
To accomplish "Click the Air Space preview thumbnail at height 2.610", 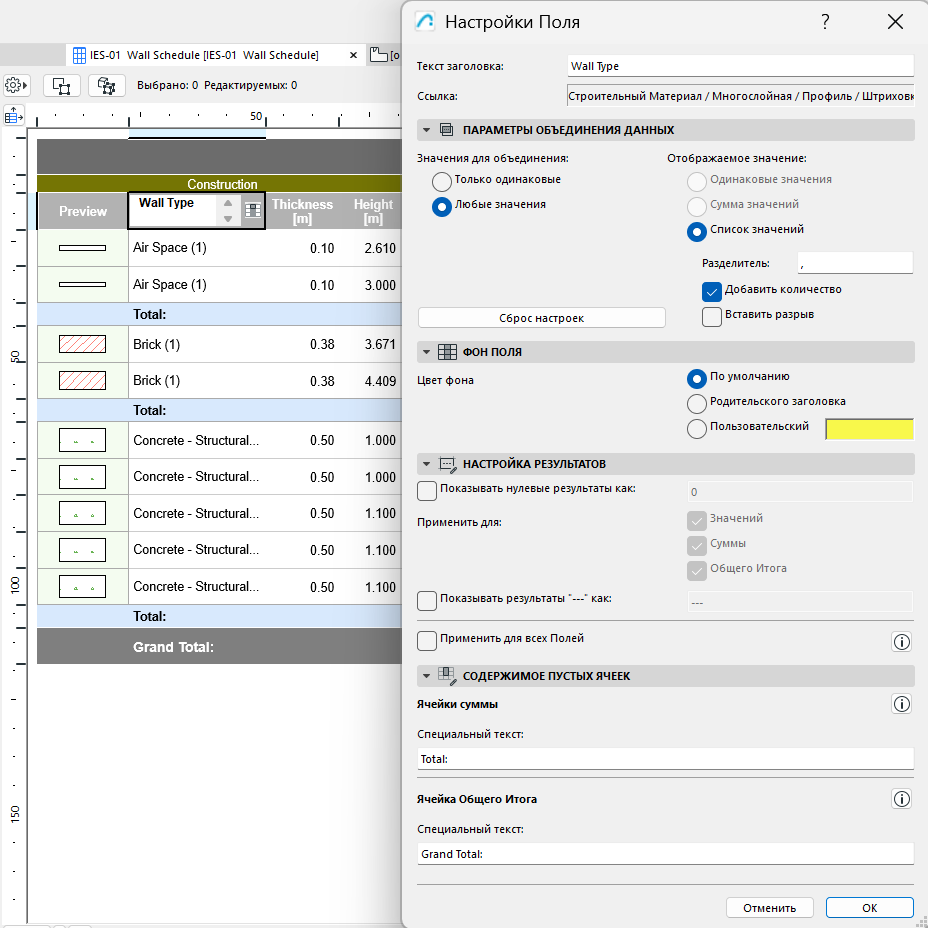I will tap(82, 248).
